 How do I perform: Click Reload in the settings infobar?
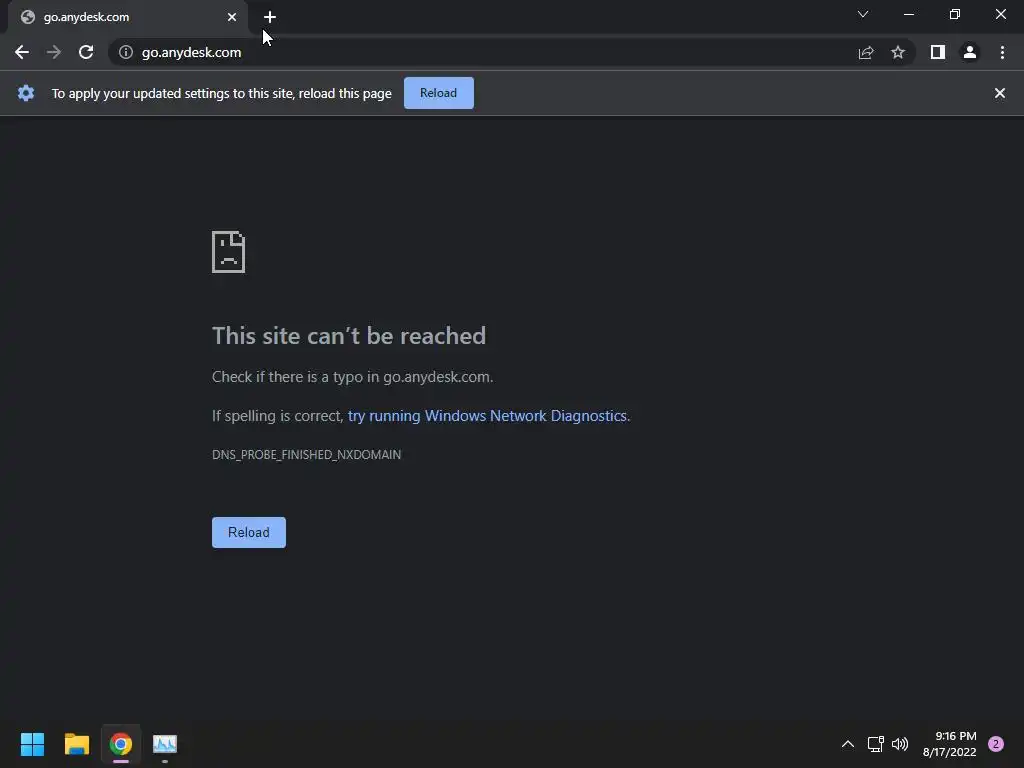(x=438, y=93)
